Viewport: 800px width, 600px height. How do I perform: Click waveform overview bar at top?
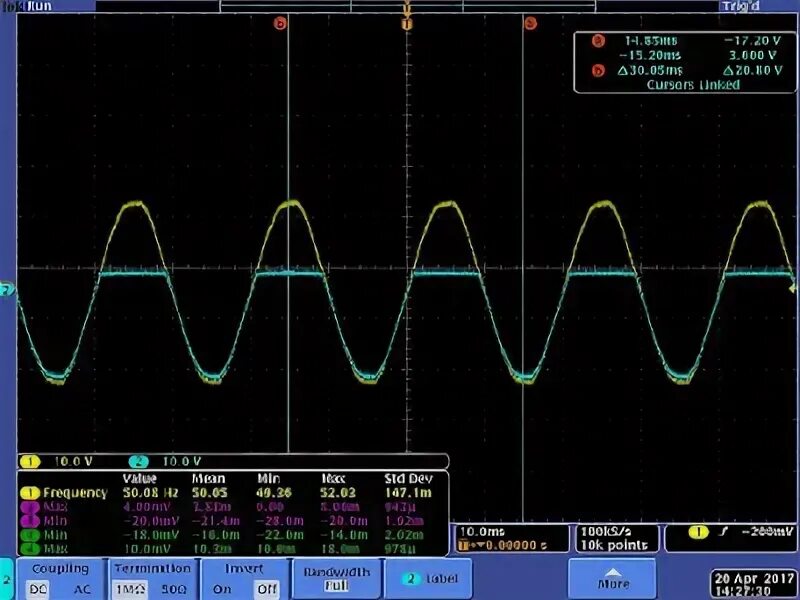click(x=407, y=6)
